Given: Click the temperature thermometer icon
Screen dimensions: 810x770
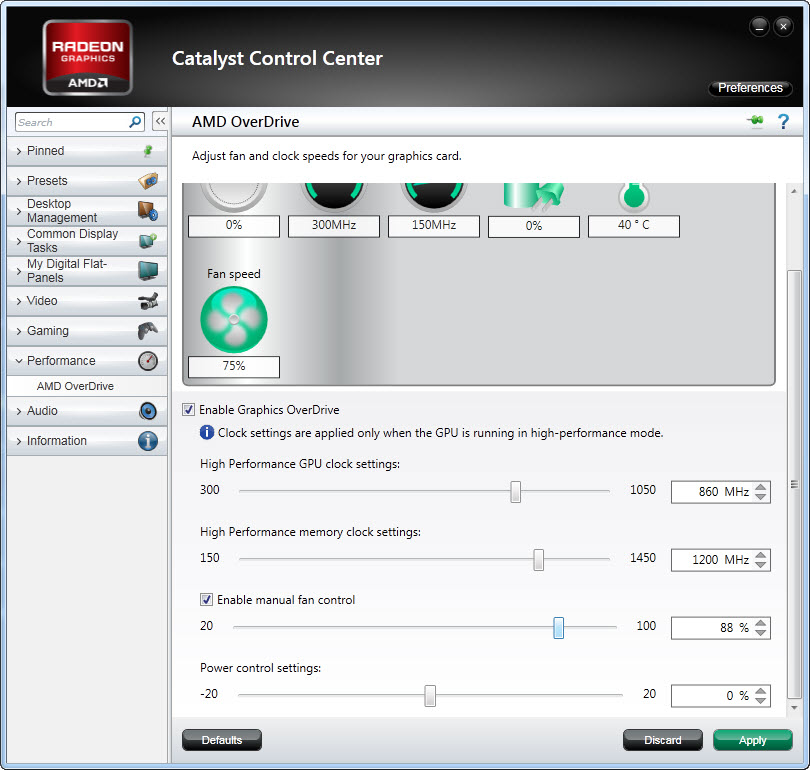Looking at the screenshot, I should pos(634,197).
